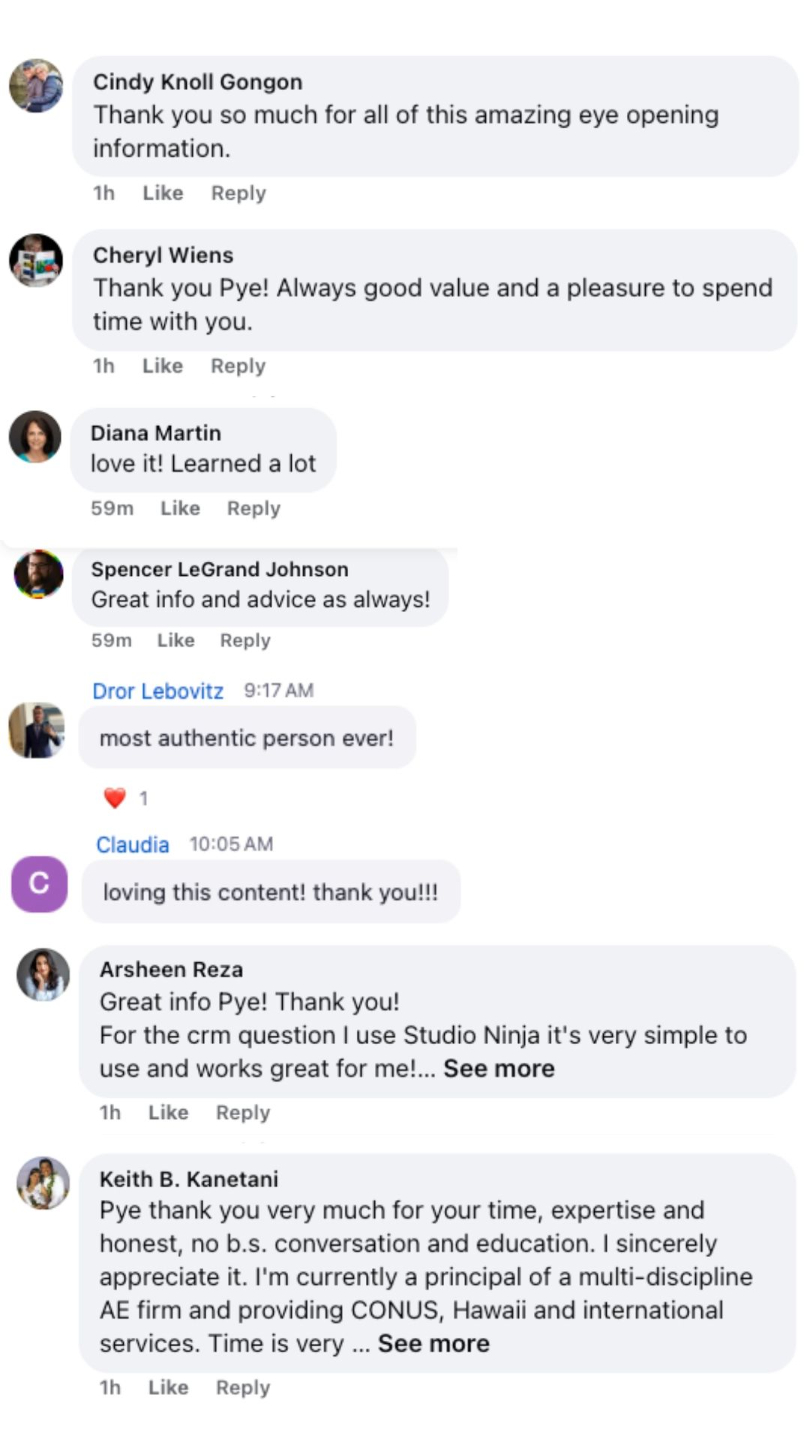Like Cindy Knoll Gongon's comment
810x1440 pixels.
coord(163,193)
